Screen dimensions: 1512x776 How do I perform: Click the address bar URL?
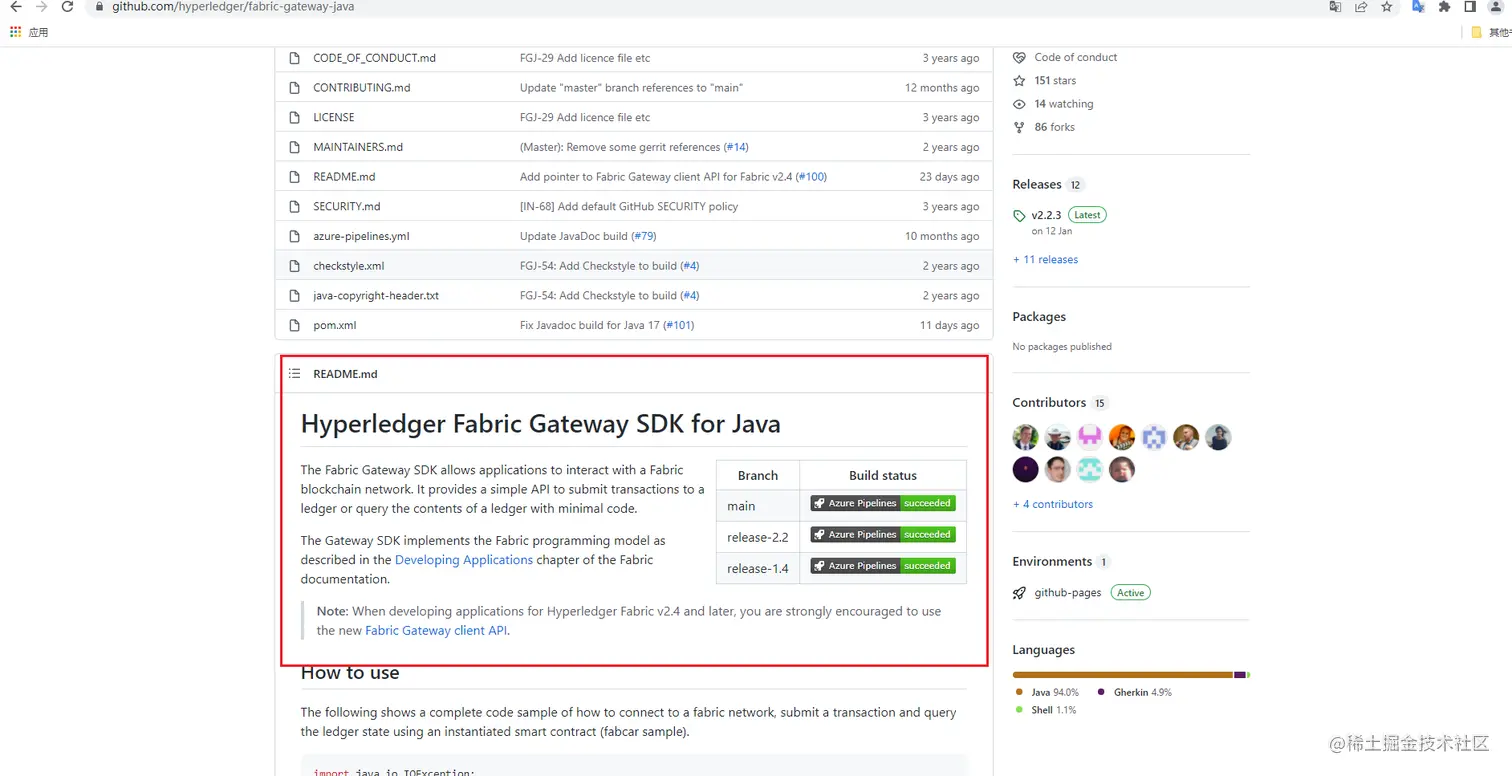[233, 7]
